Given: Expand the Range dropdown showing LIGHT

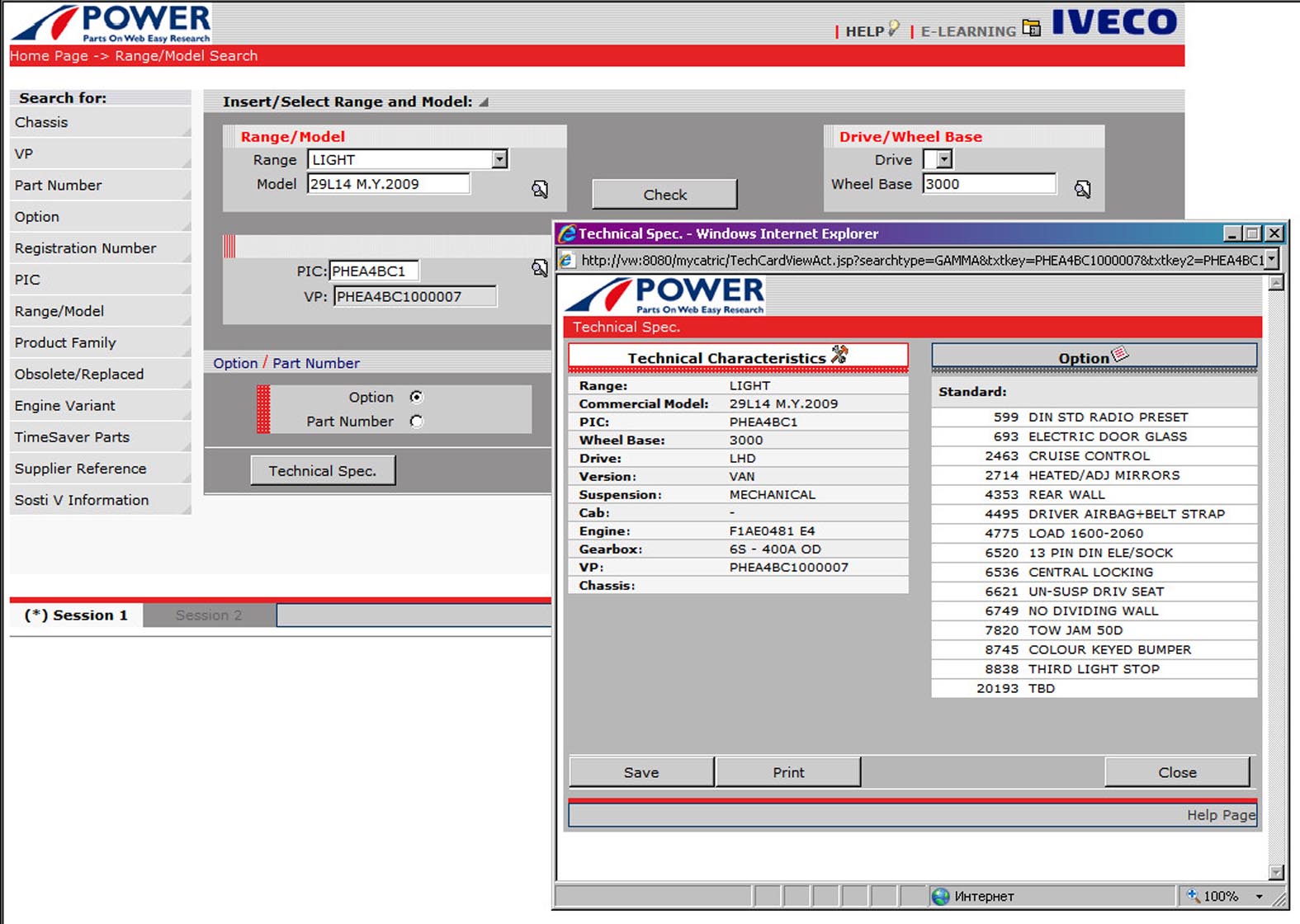Looking at the screenshot, I should coord(499,159).
